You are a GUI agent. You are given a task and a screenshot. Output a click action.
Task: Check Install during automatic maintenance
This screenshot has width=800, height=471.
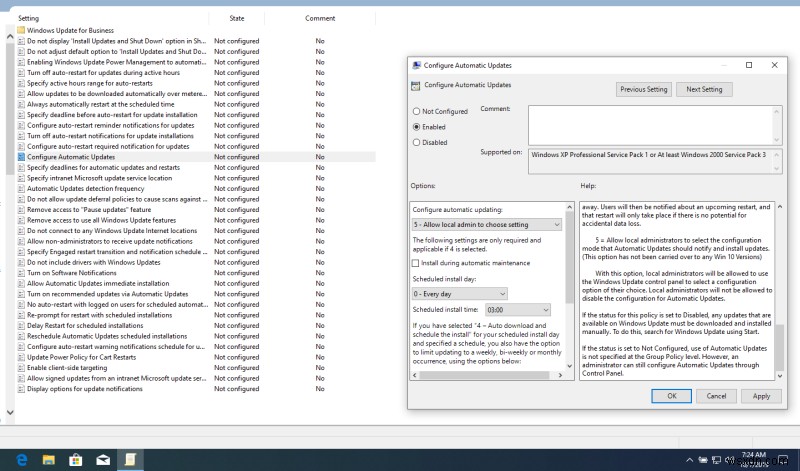[x=415, y=263]
